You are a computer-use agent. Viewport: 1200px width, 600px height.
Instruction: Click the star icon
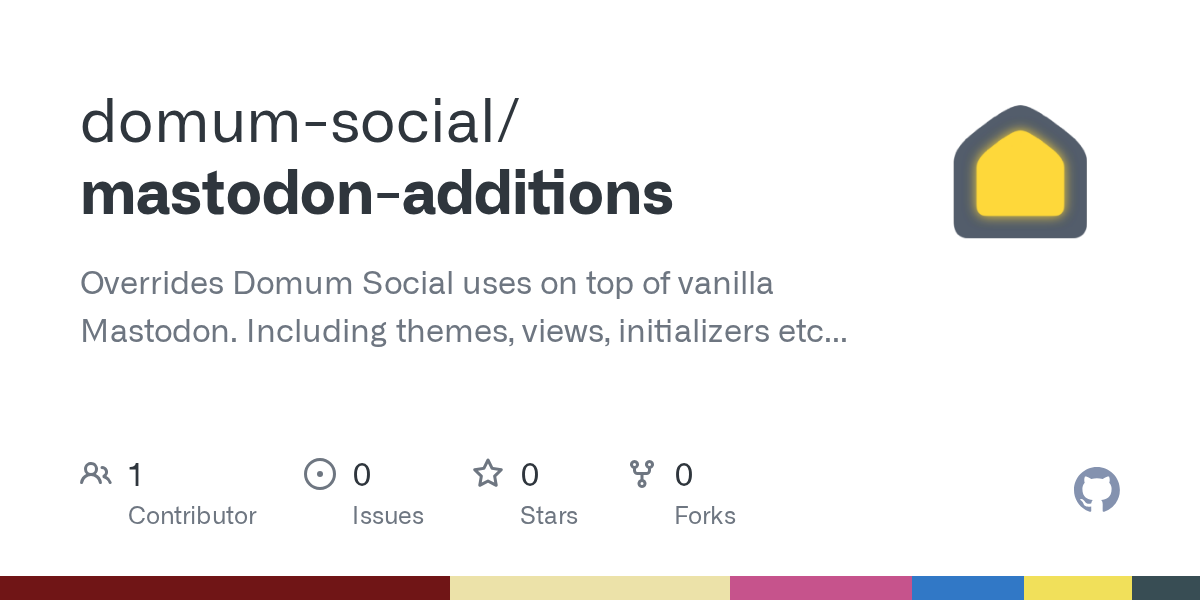(x=488, y=474)
